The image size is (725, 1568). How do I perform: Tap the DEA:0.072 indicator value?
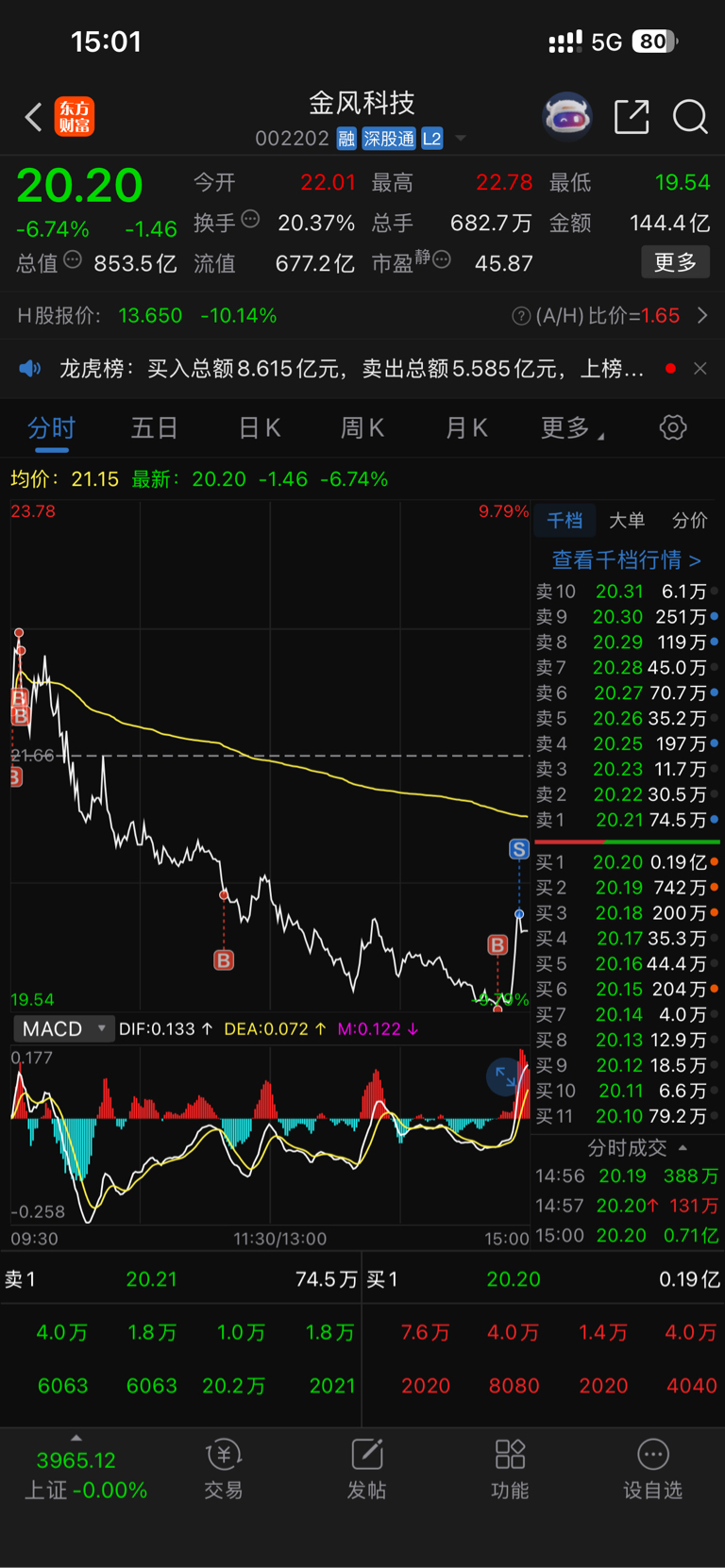(275, 1029)
